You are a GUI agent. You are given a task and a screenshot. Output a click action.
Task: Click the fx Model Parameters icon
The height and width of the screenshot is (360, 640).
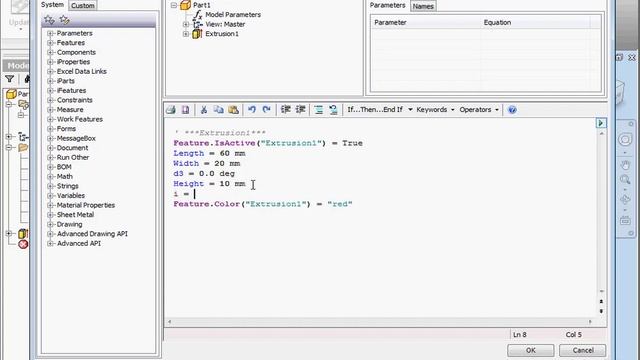(x=198, y=15)
